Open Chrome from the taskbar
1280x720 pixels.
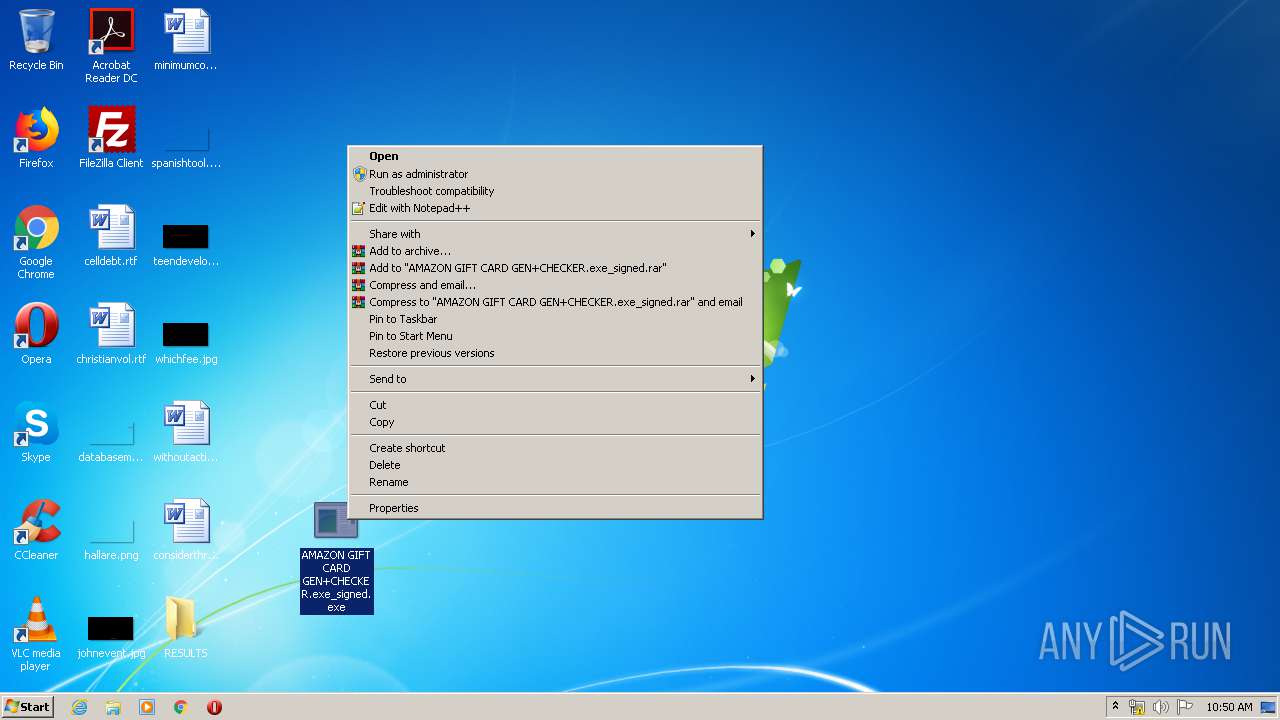click(181, 707)
